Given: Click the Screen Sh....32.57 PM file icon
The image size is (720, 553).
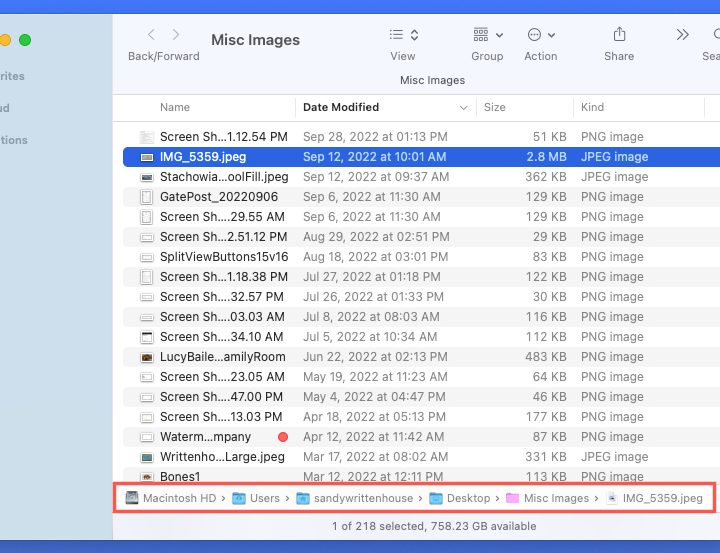Looking at the screenshot, I should tap(147, 297).
